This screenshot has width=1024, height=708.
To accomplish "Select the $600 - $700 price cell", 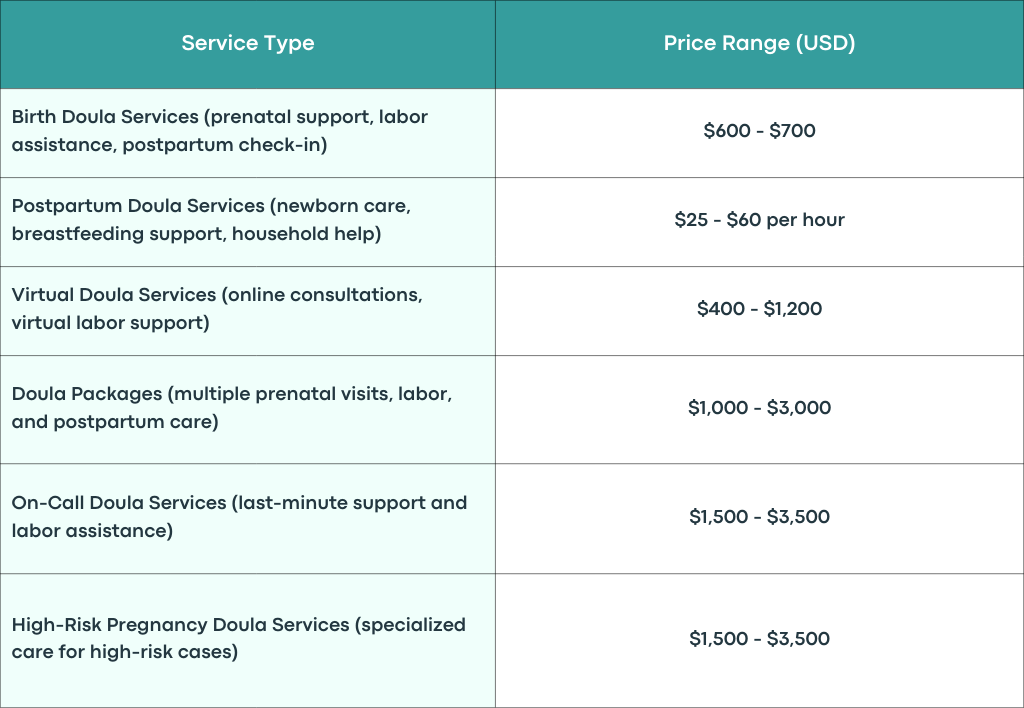I will coord(759,131).
